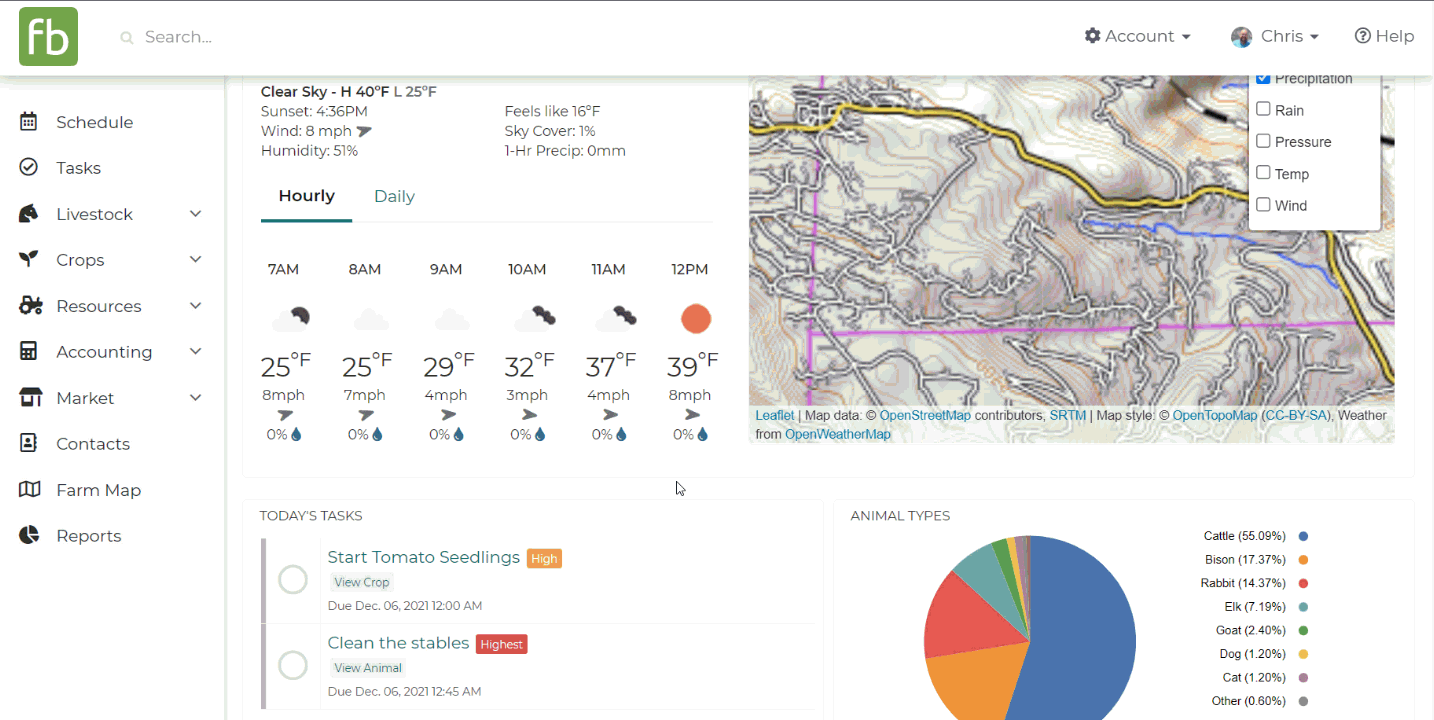Viewport: 1434px width, 720px height.
Task: Click the Farm Map icon
Action: pos(30,490)
